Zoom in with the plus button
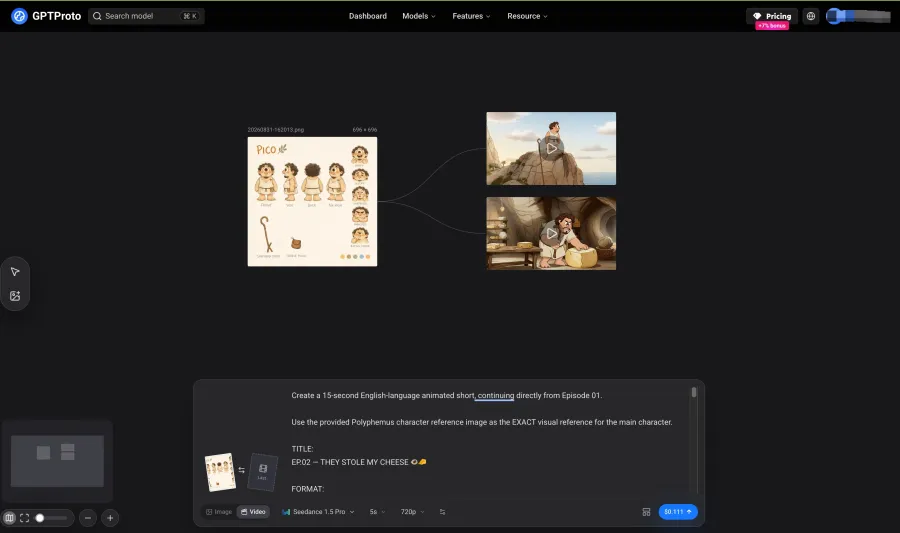 click(x=110, y=518)
